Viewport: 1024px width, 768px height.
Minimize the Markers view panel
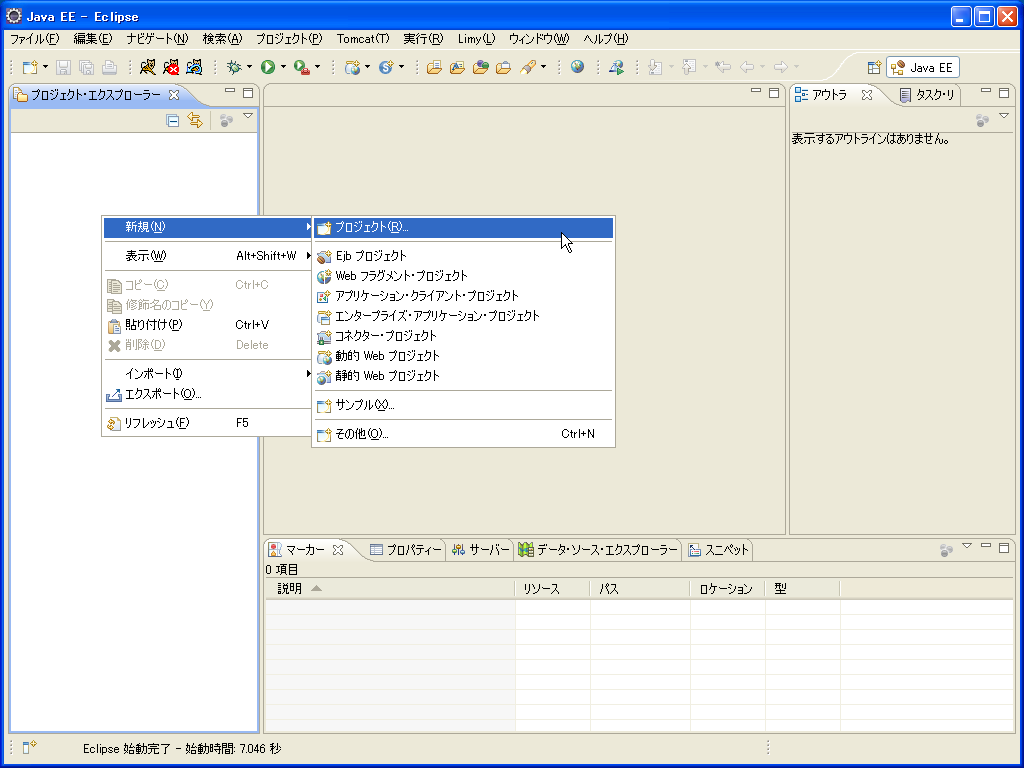click(x=986, y=546)
